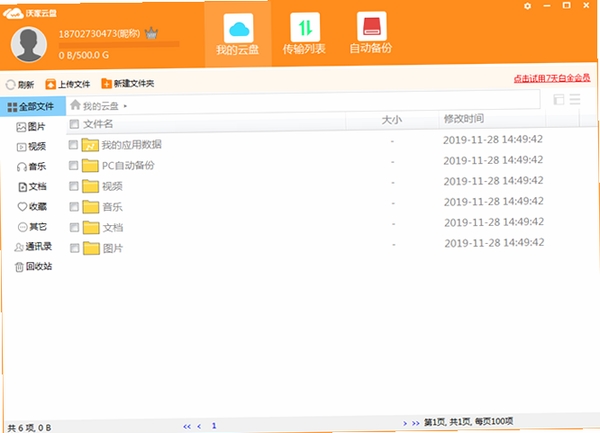Screen dimensions: 600x433
Task: Open the settings gear in the title bar
Action: tap(527, 6)
